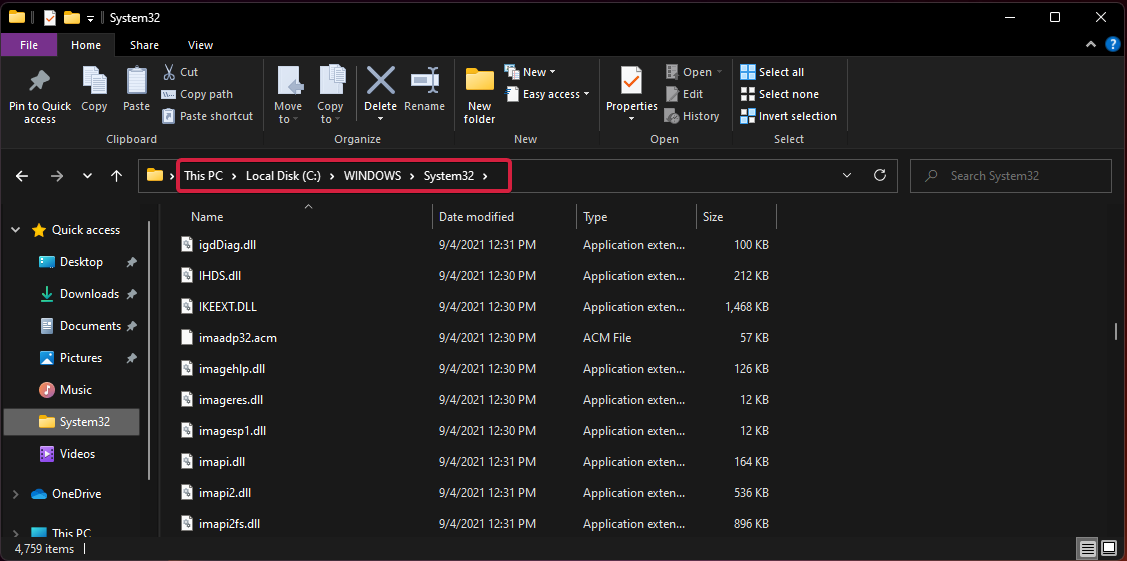Click Local Disk (C:) breadcrumb

284,176
